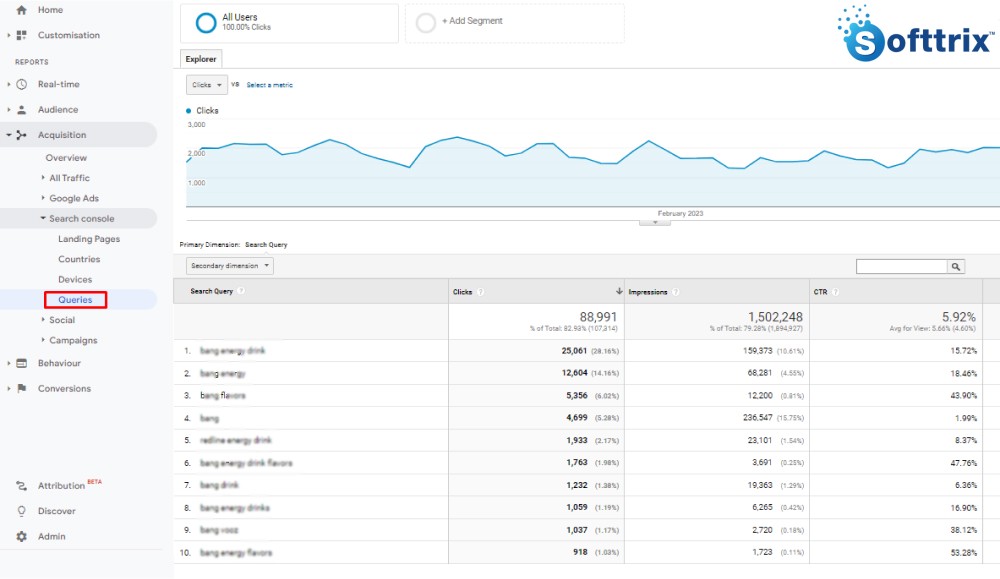Open the Devices report

tap(75, 280)
